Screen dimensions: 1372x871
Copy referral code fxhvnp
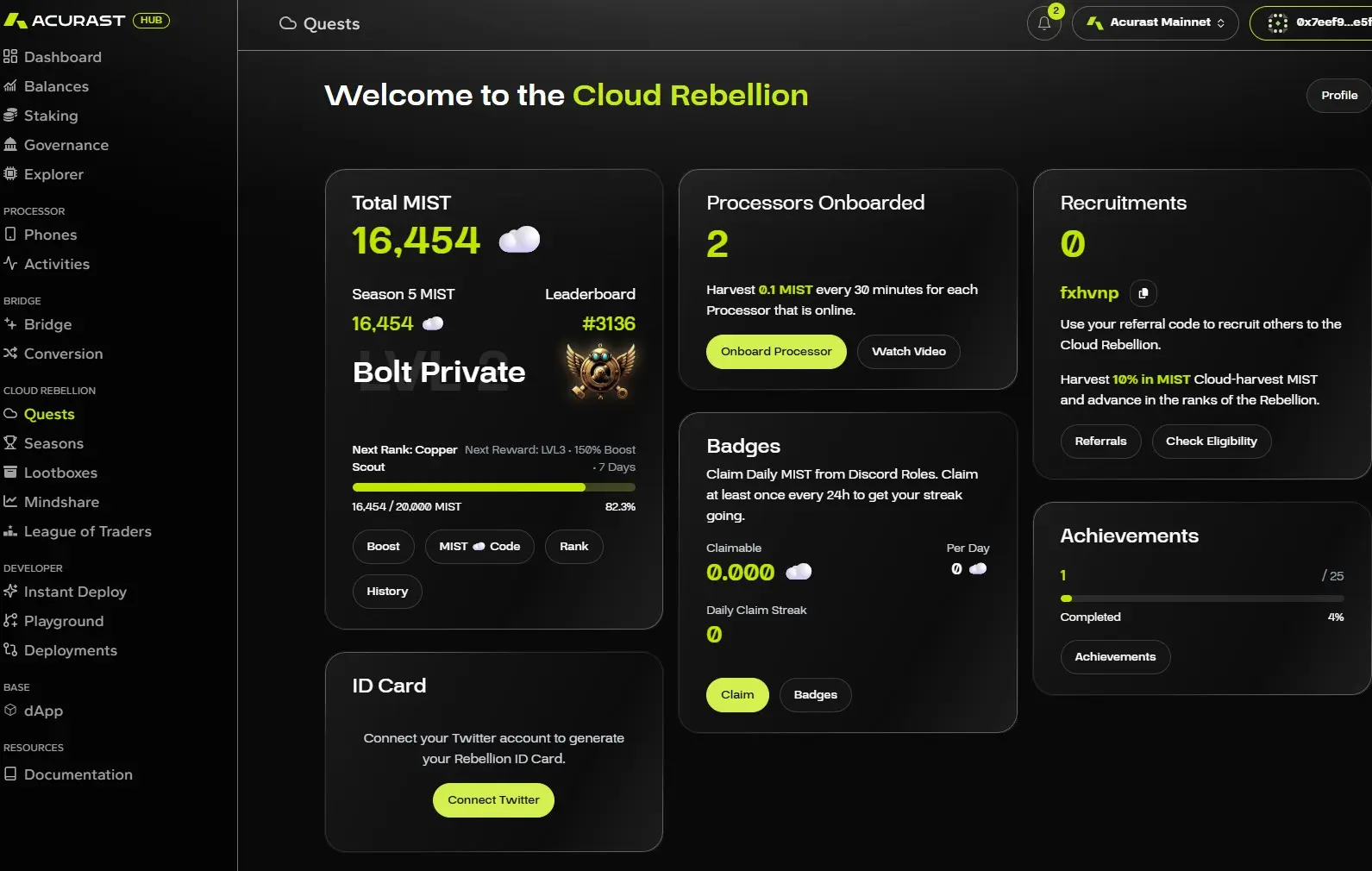click(1143, 293)
